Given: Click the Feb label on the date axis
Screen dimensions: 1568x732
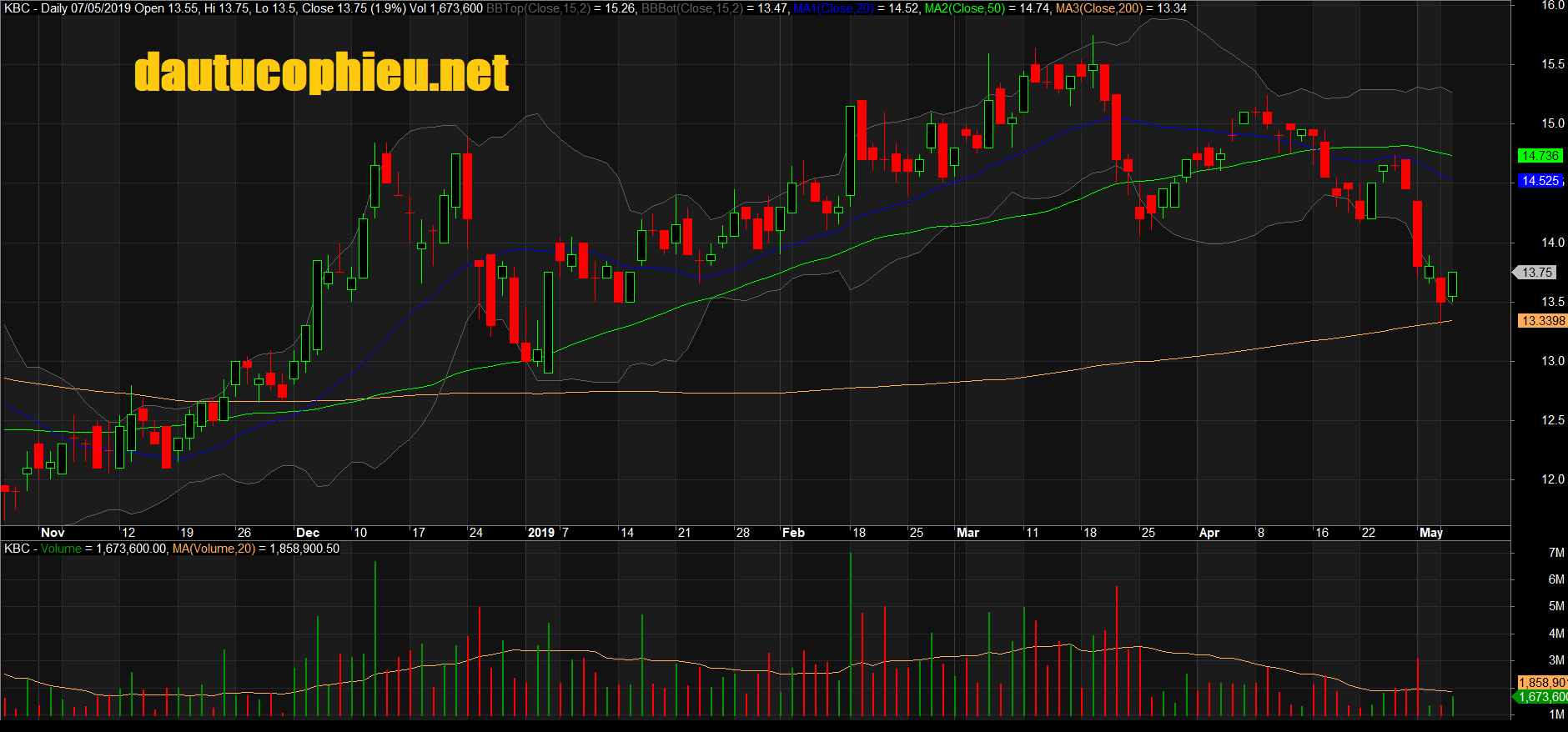Looking at the screenshot, I should (793, 533).
